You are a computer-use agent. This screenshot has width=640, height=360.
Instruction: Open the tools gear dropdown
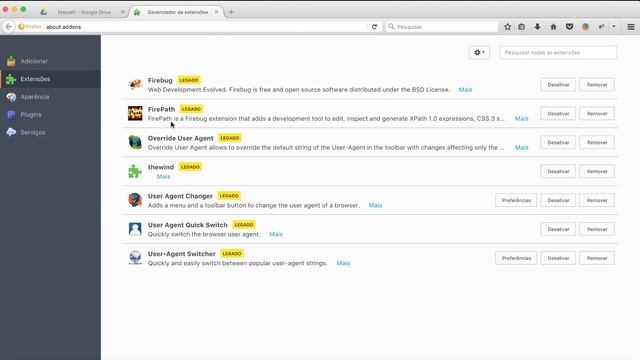click(x=479, y=52)
